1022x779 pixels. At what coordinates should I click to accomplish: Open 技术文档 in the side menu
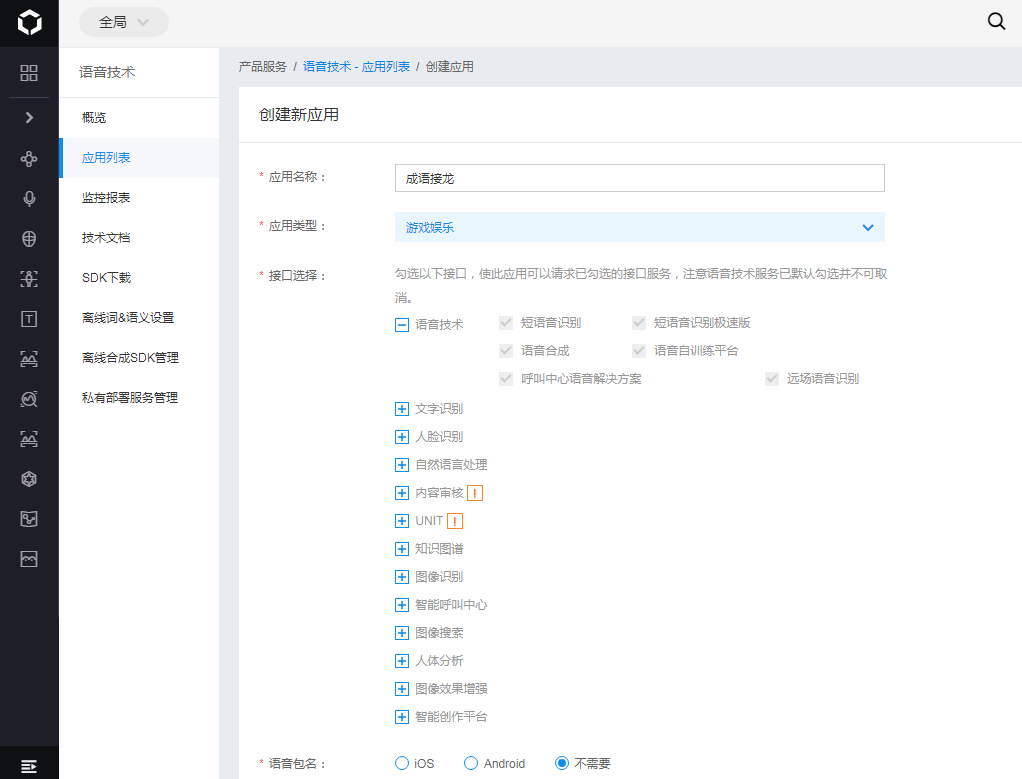[x=139, y=238]
